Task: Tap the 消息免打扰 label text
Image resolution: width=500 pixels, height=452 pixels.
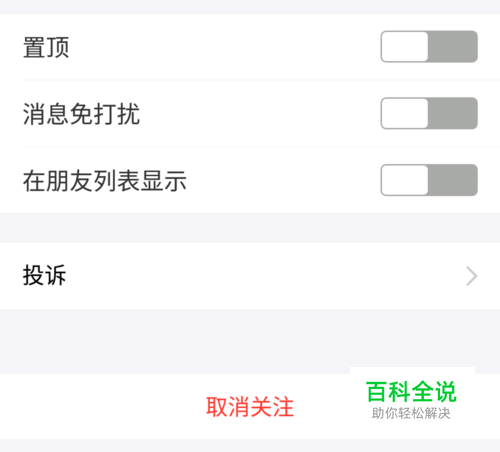Action: (81, 114)
